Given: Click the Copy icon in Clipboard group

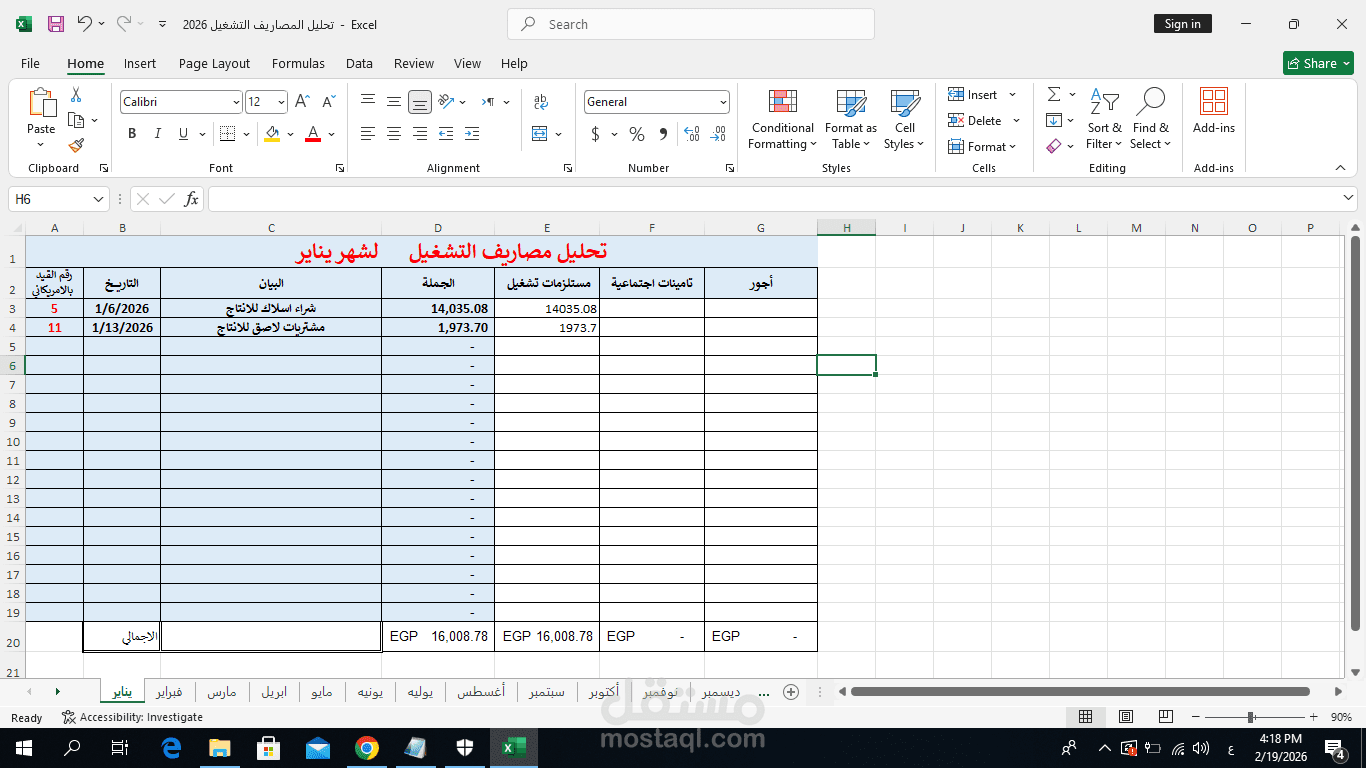Looking at the screenshot, I should [76, 120].
